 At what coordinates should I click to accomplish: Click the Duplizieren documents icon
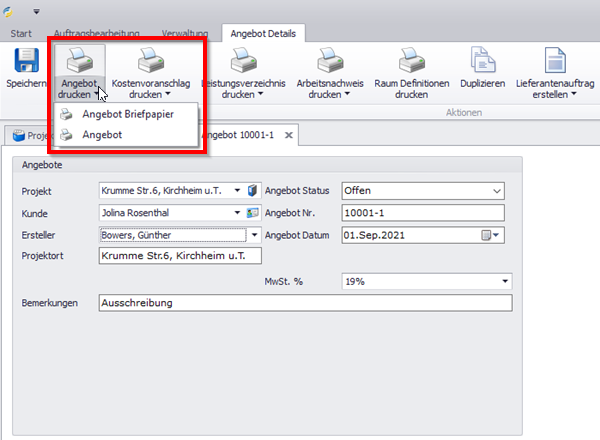pos(482,60)
